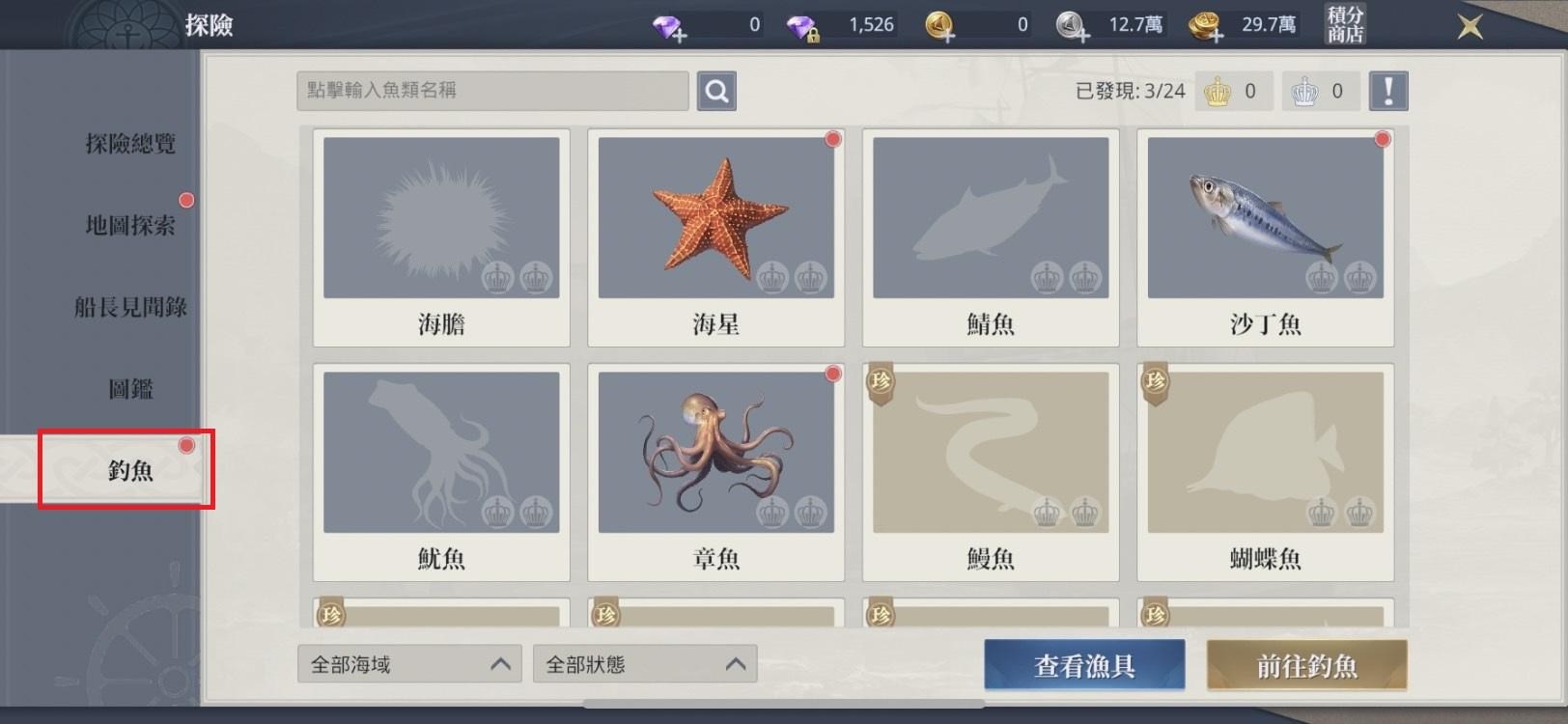The width and height of the screenshot is (1568, 724).
Task: Click the silver crown counter icon
Action: pos(1304,92)
